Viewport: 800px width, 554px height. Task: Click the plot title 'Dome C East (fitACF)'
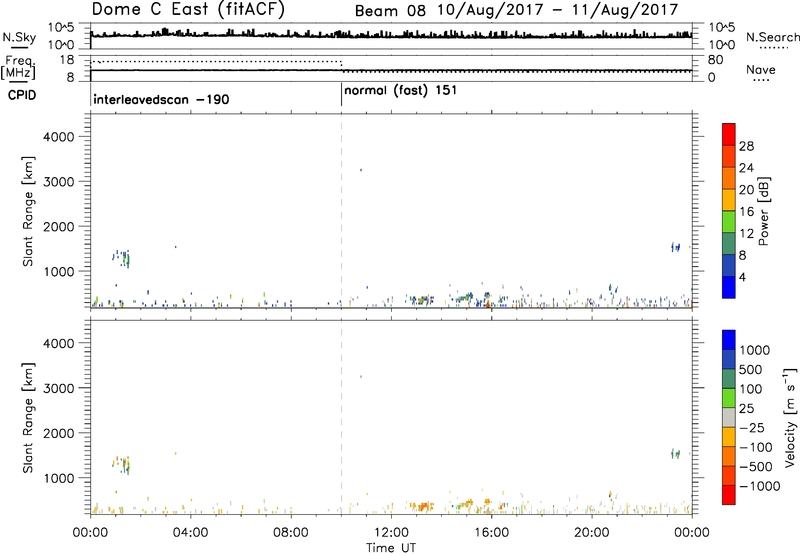point(188,9)
